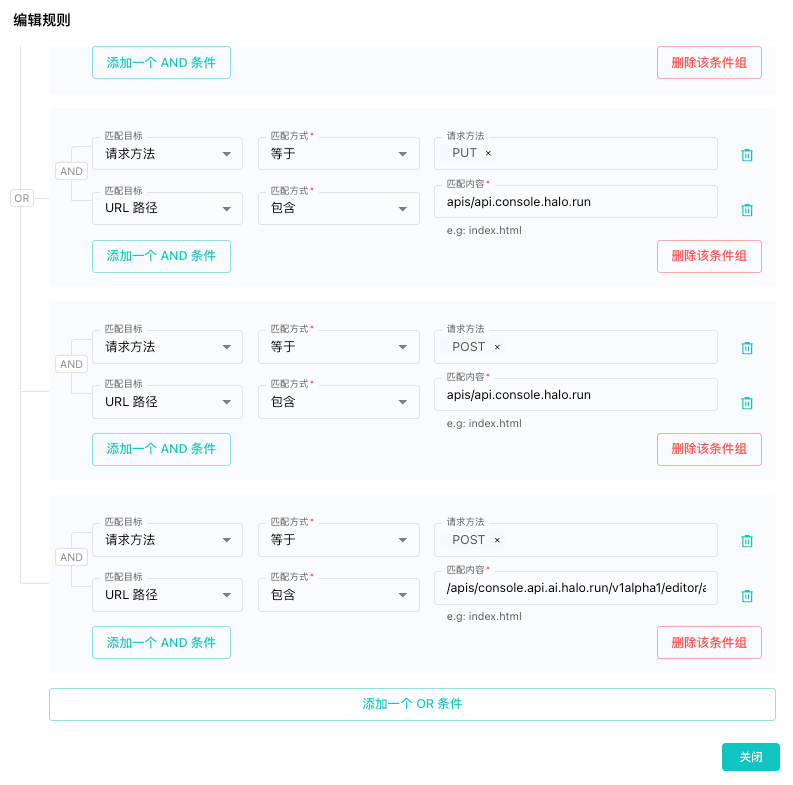
Task: Edit /apis/console.api.ai.halo.run match content field
Action: click(576, 588)
